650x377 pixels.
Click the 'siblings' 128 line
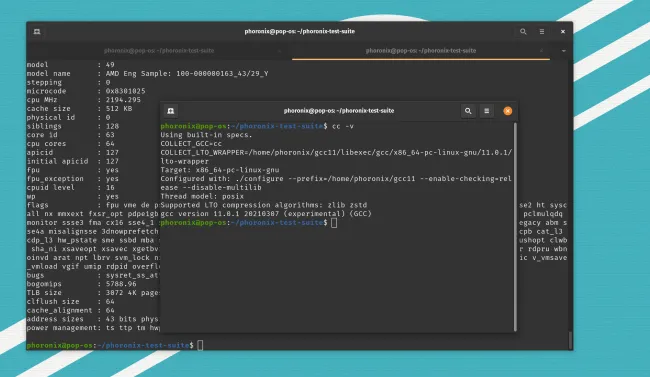(73, 126)
